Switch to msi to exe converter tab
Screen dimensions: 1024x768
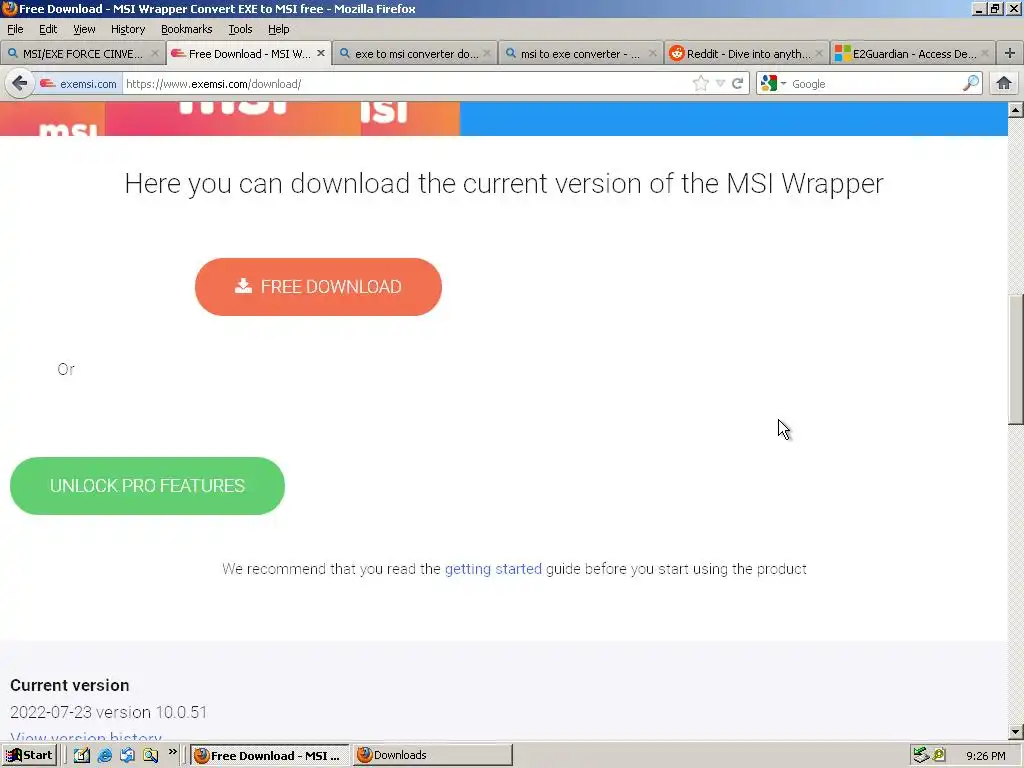(581, 54)
